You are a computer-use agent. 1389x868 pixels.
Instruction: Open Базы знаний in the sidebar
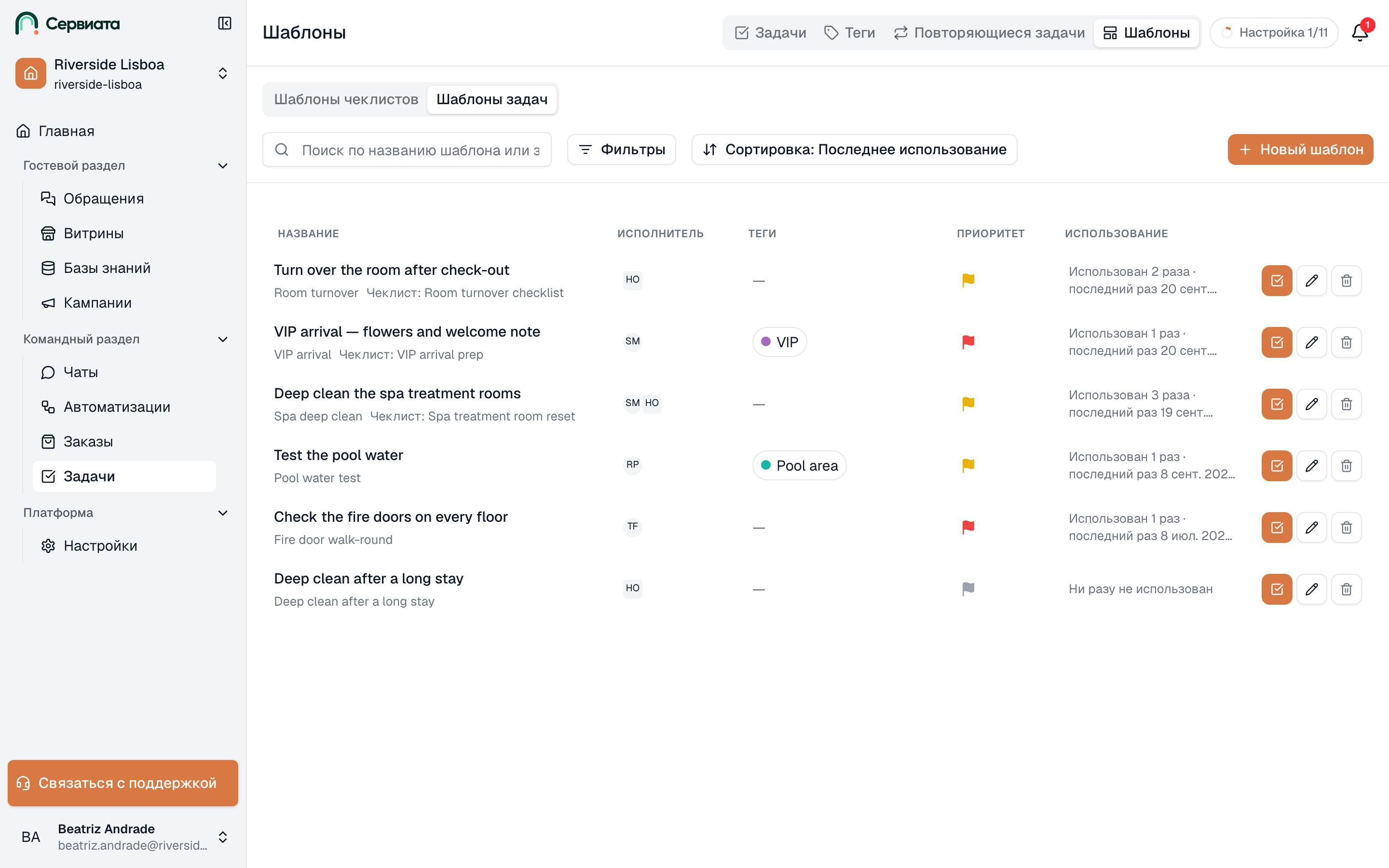click(x=124, y=268)
